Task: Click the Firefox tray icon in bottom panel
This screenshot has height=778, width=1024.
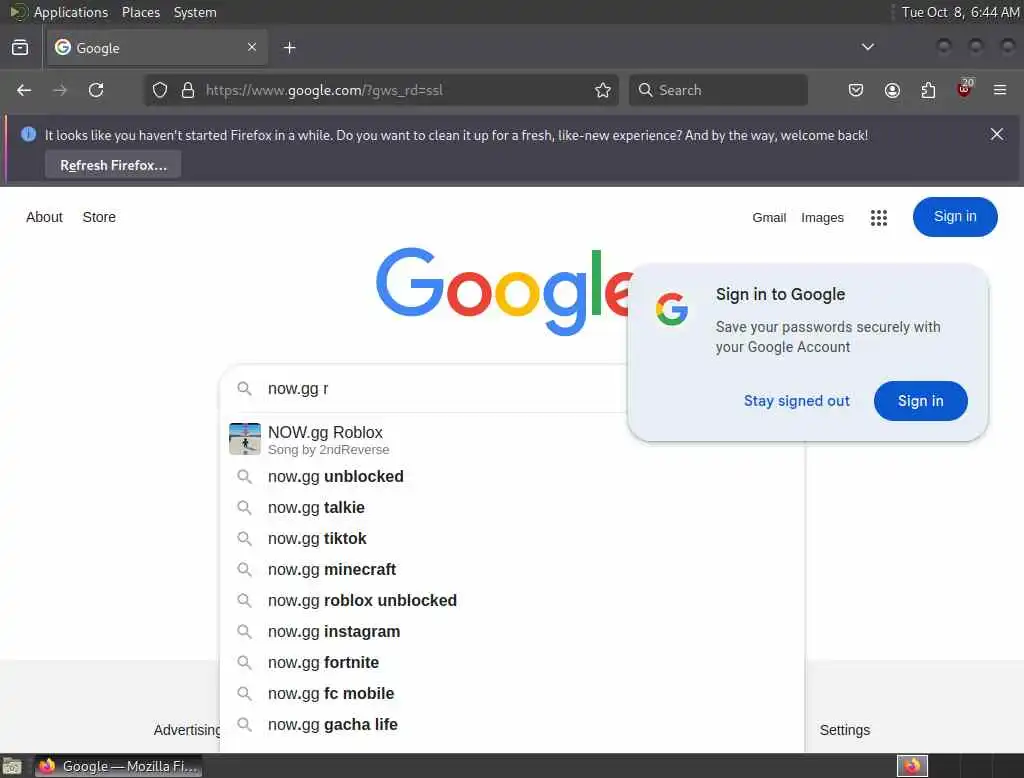Action: 912,766
